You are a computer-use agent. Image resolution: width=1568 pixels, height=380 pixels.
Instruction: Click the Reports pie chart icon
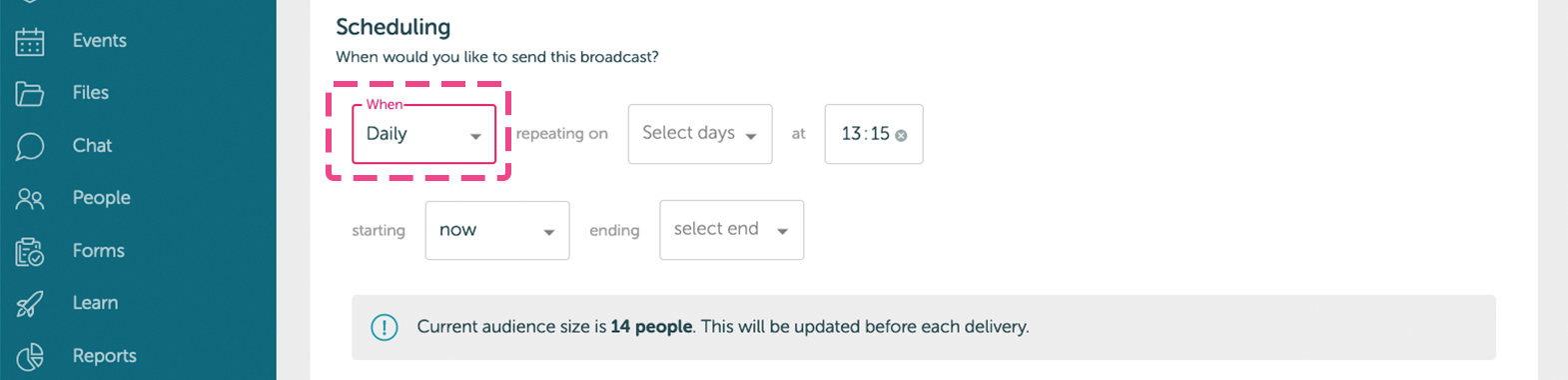(x=30, y=356)
